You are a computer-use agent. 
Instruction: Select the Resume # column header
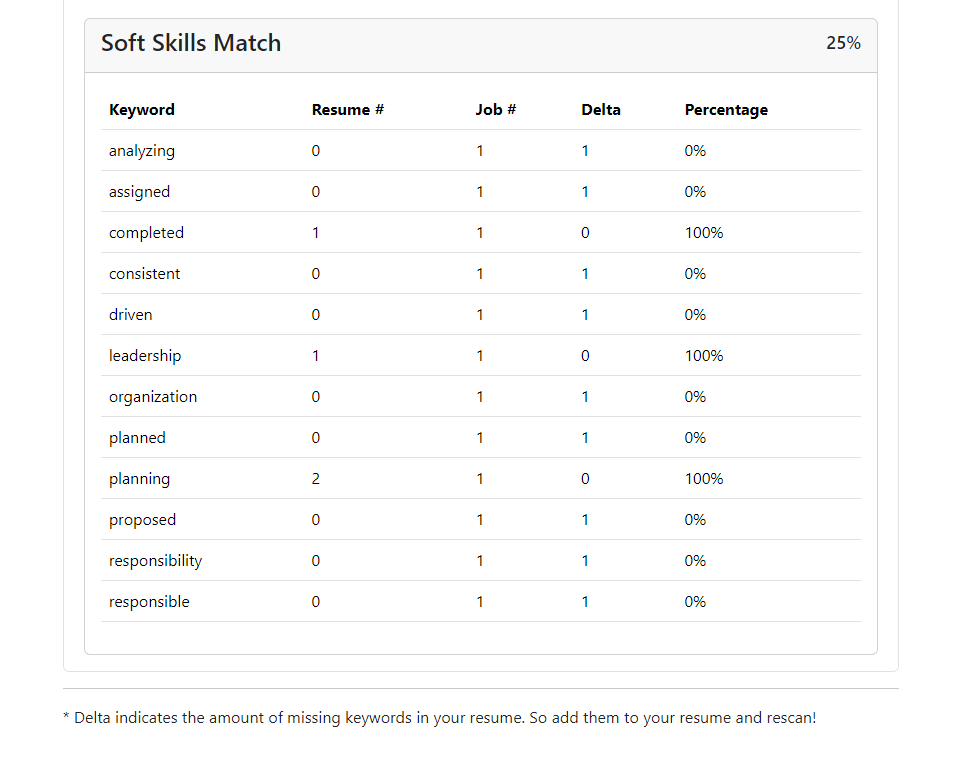pos(347,110)
